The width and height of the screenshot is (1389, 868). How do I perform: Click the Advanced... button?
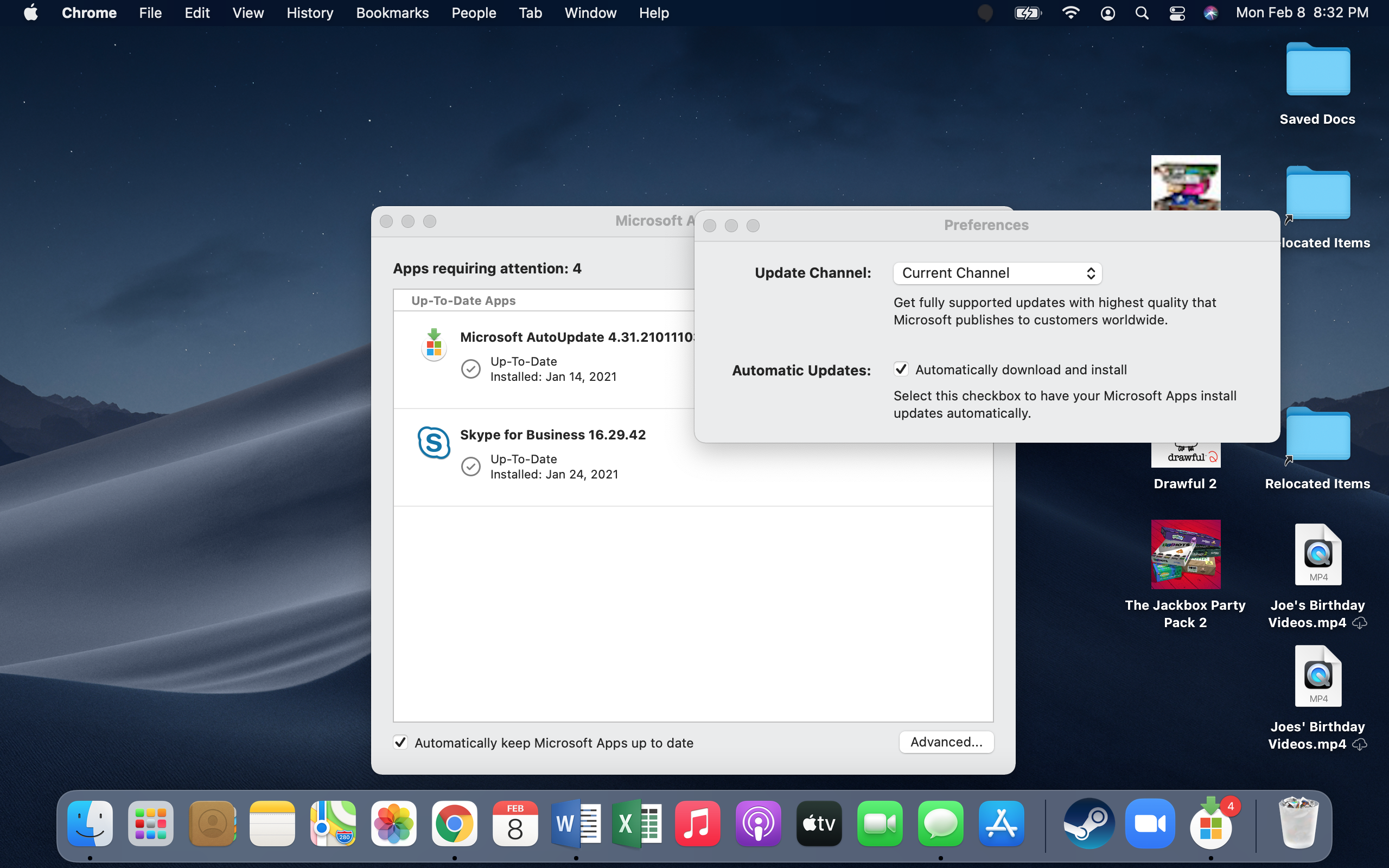(x=946, y=742)
